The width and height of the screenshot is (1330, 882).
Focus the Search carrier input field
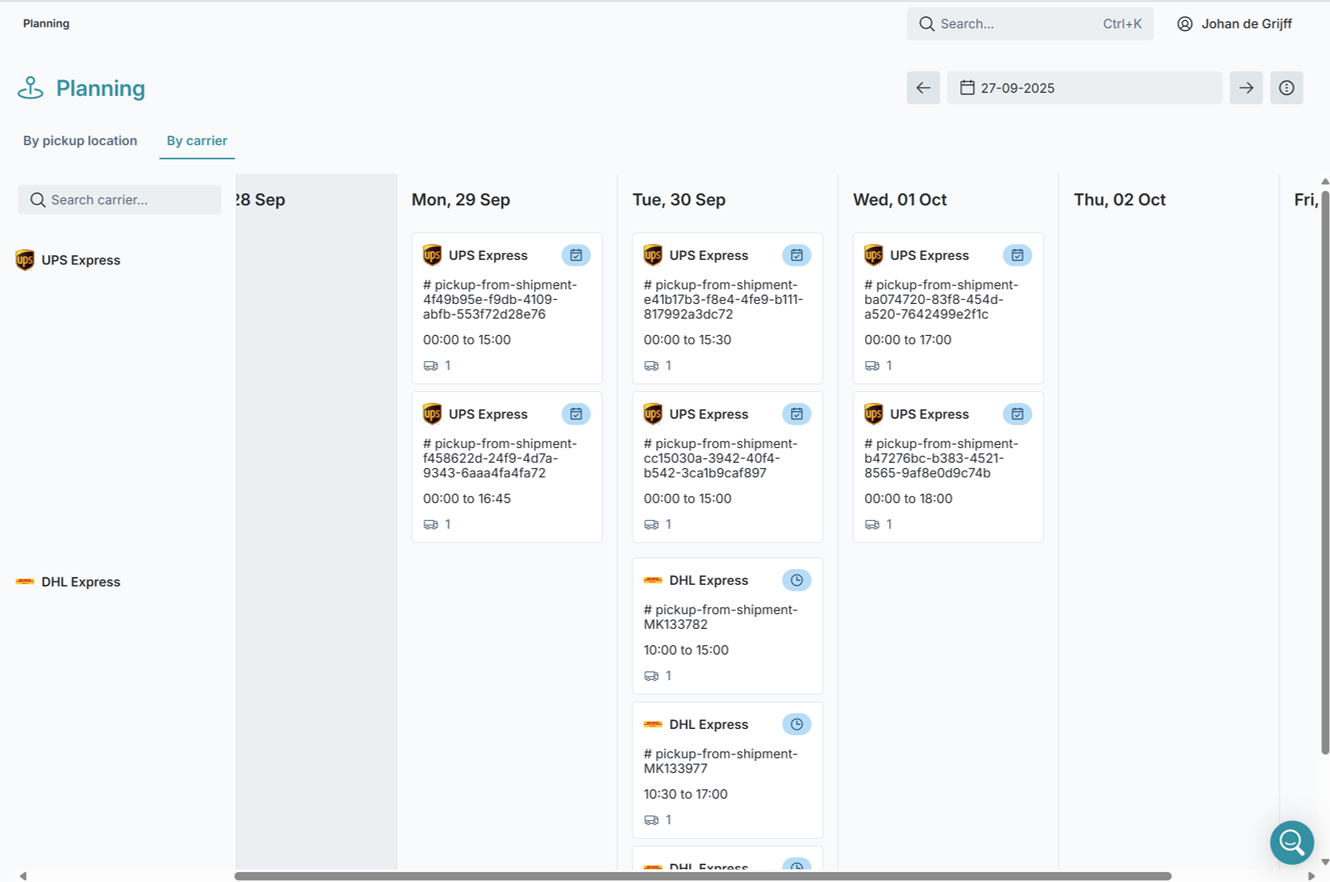pyautogui.click(x=120, y=200)
